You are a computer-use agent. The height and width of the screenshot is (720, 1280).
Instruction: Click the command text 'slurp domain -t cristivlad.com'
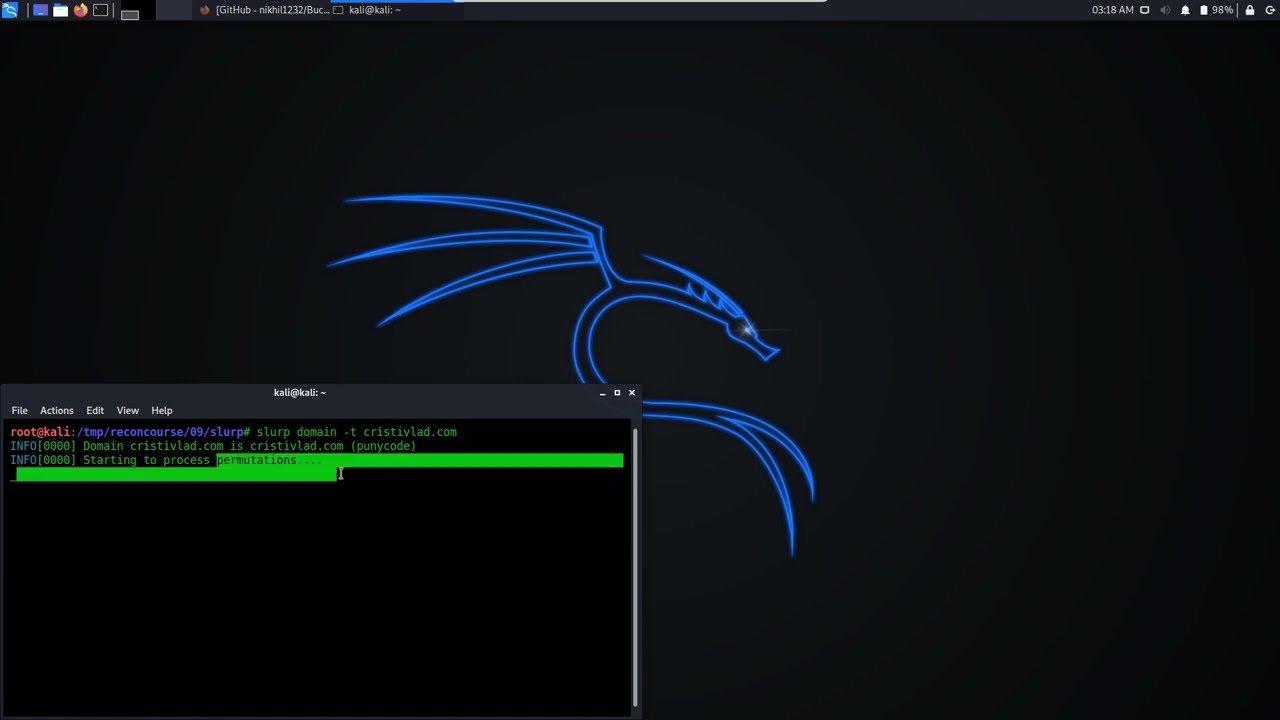pos(356,432)
